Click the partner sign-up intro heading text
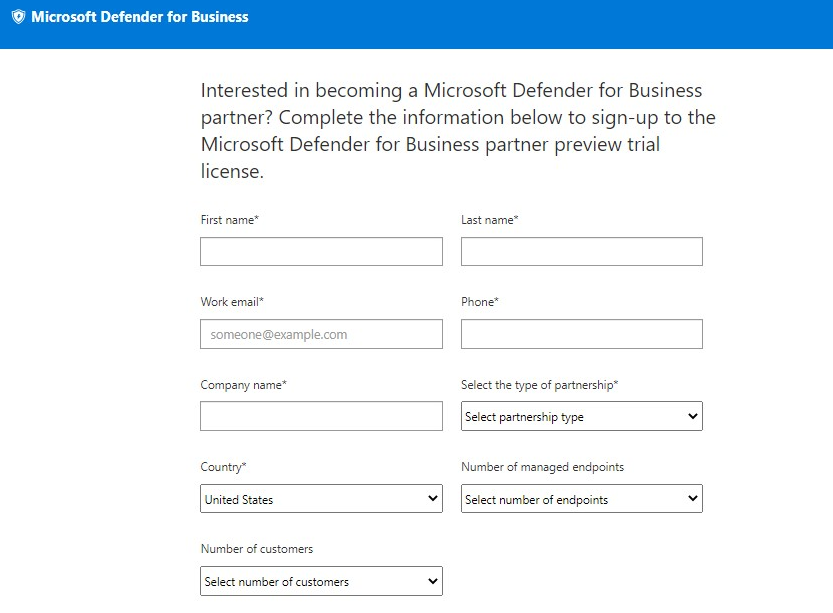The image size is (833, 613). point(458,131)
